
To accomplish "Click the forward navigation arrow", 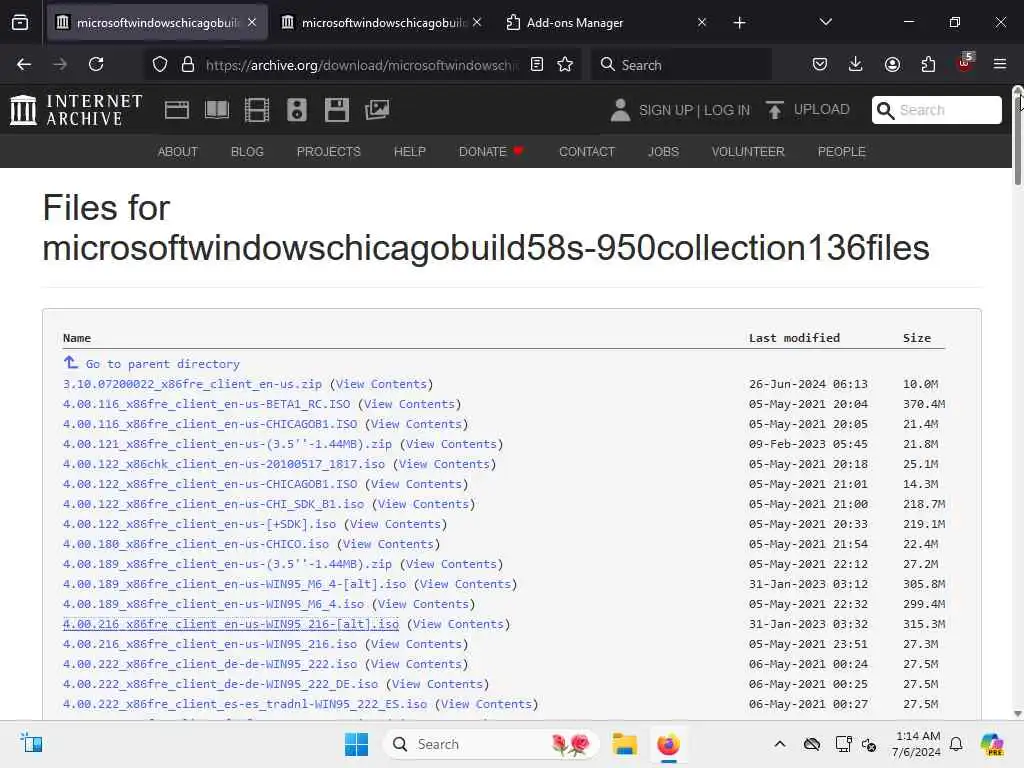I will (60, 64).
